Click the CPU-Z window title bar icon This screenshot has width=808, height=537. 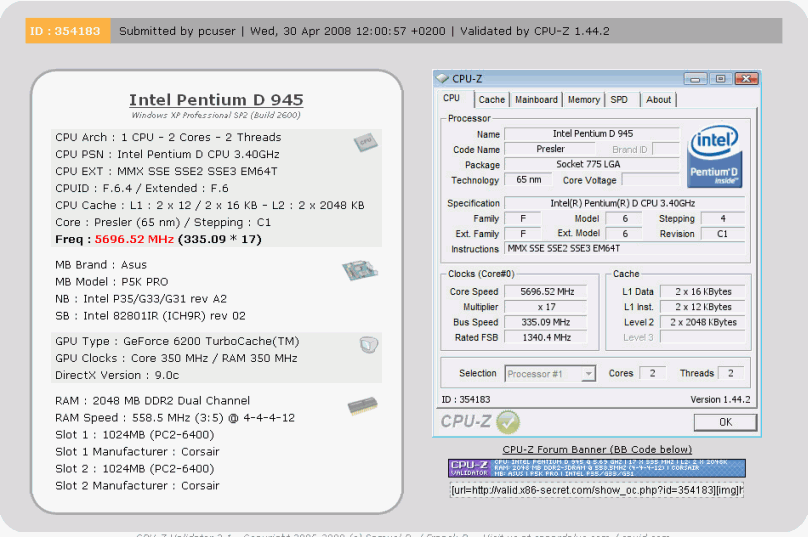(x=443, y=78)
